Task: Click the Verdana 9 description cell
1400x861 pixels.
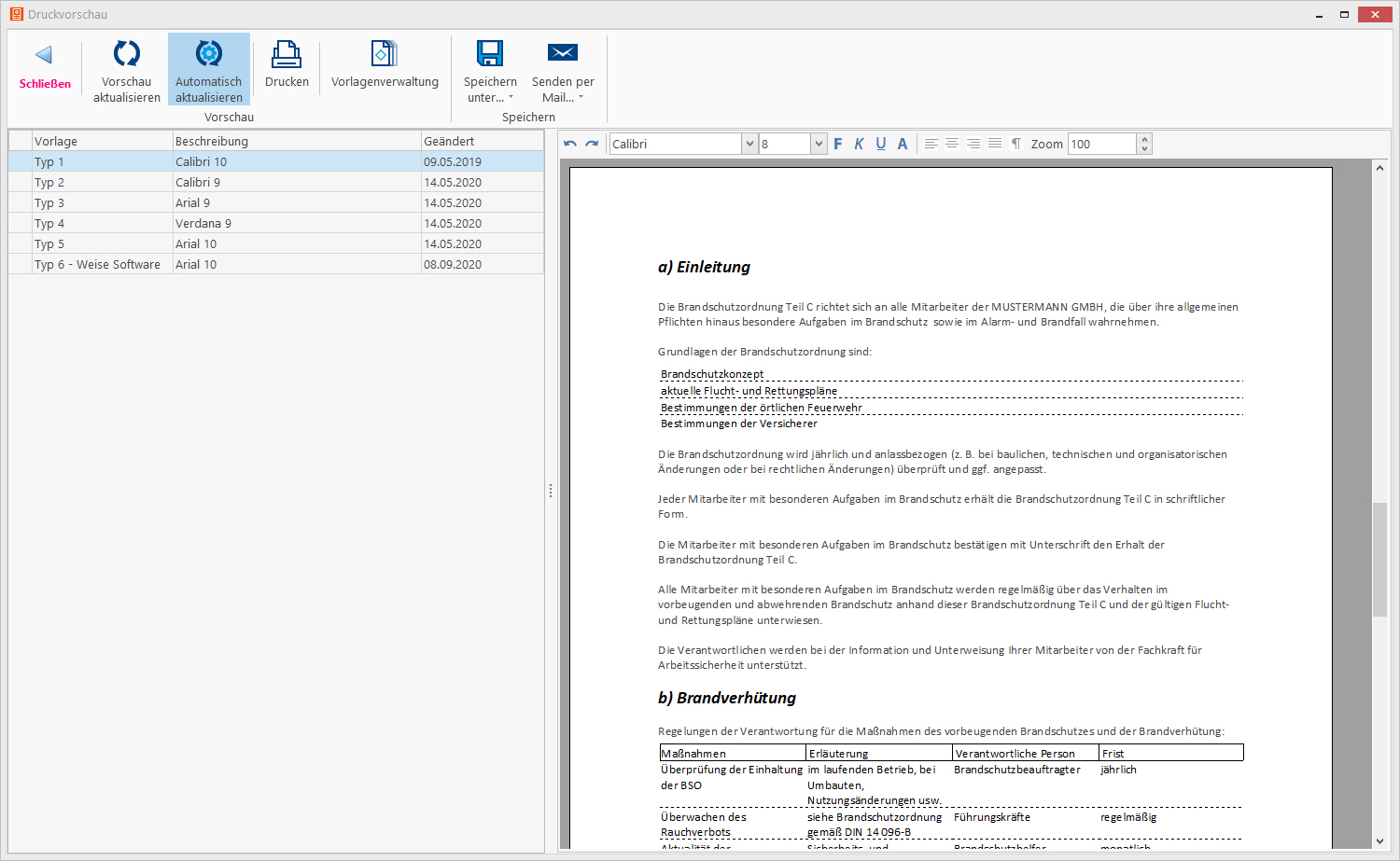Action: (x=297, y=223)
